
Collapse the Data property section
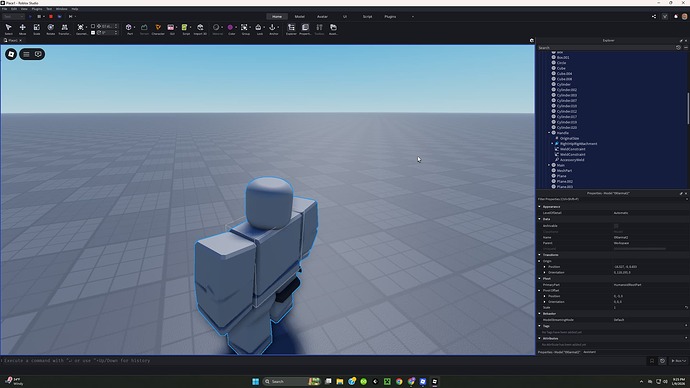click(x=540, y=219)
